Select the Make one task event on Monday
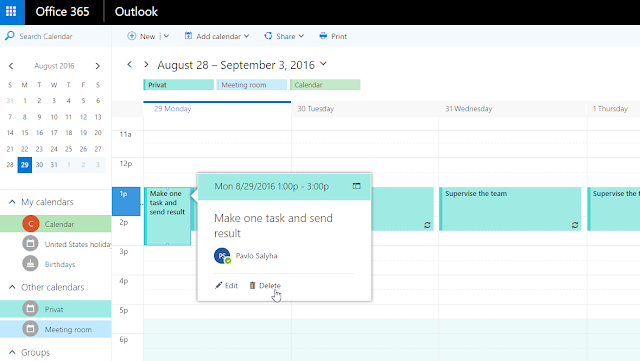Viewport: 640px width, 361px height. pos(167,216)
